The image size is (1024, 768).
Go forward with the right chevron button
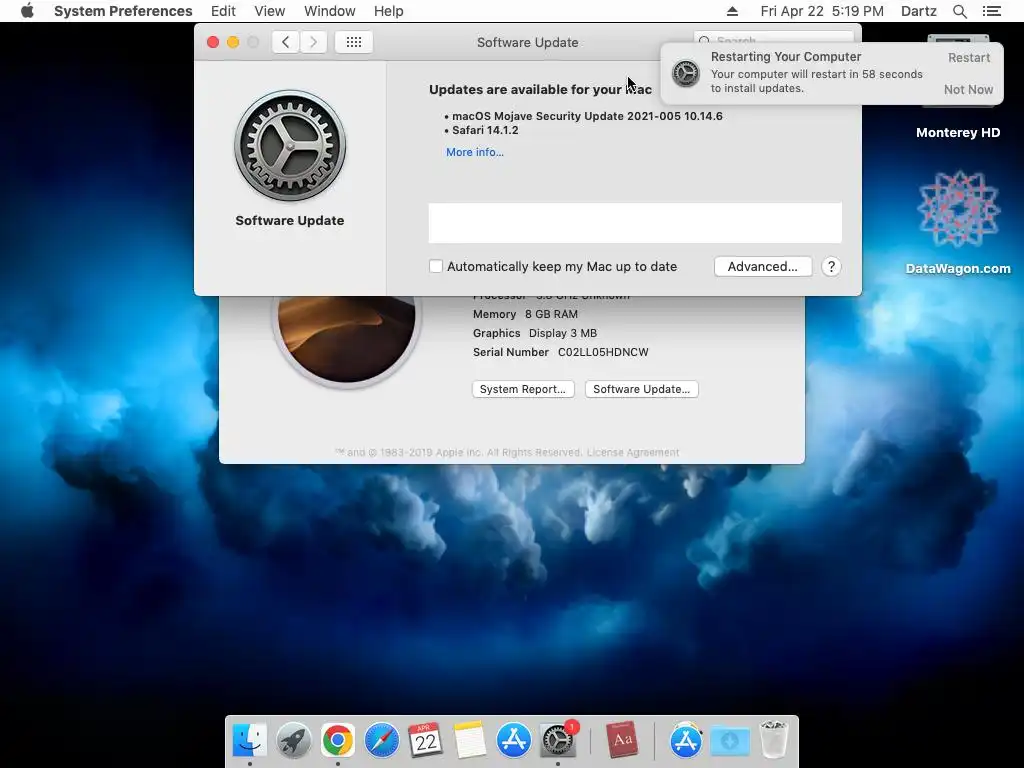313,42
